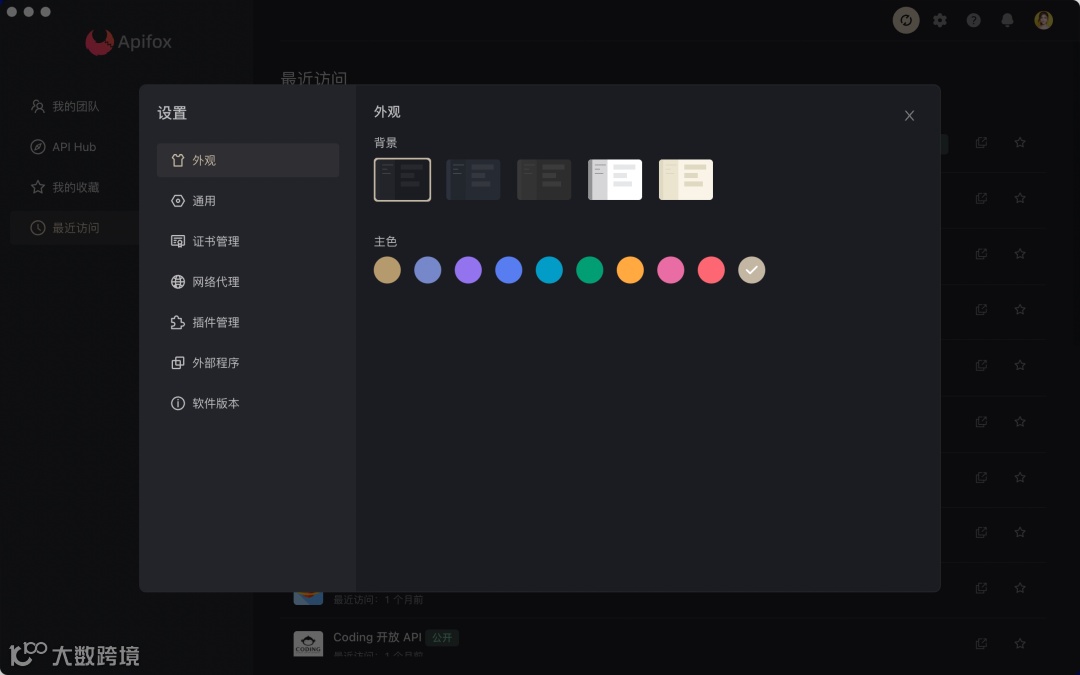Choose the cyan main color swatch
1080x675 pixels.
pyautogui.click(x=549, y=270)
